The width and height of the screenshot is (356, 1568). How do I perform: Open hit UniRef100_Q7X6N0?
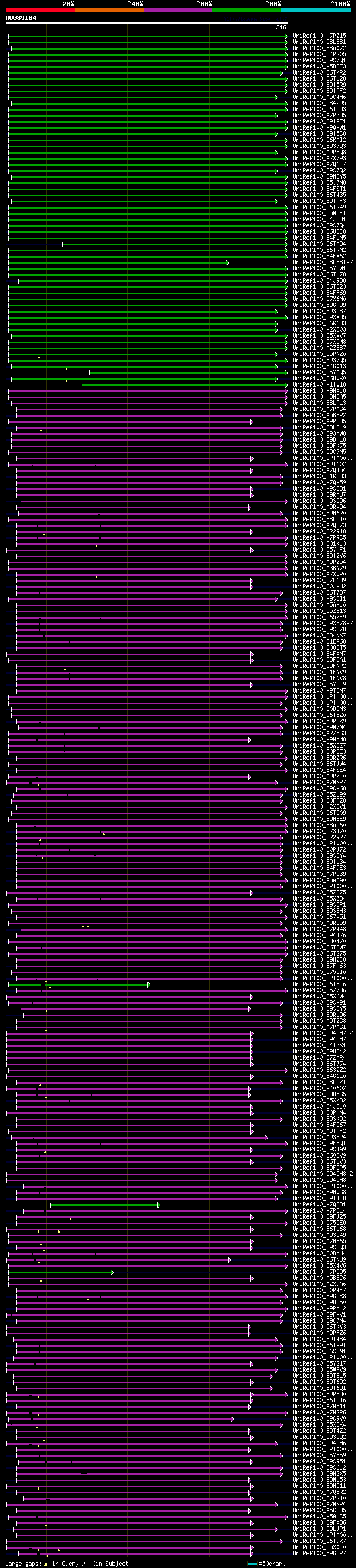319,299
